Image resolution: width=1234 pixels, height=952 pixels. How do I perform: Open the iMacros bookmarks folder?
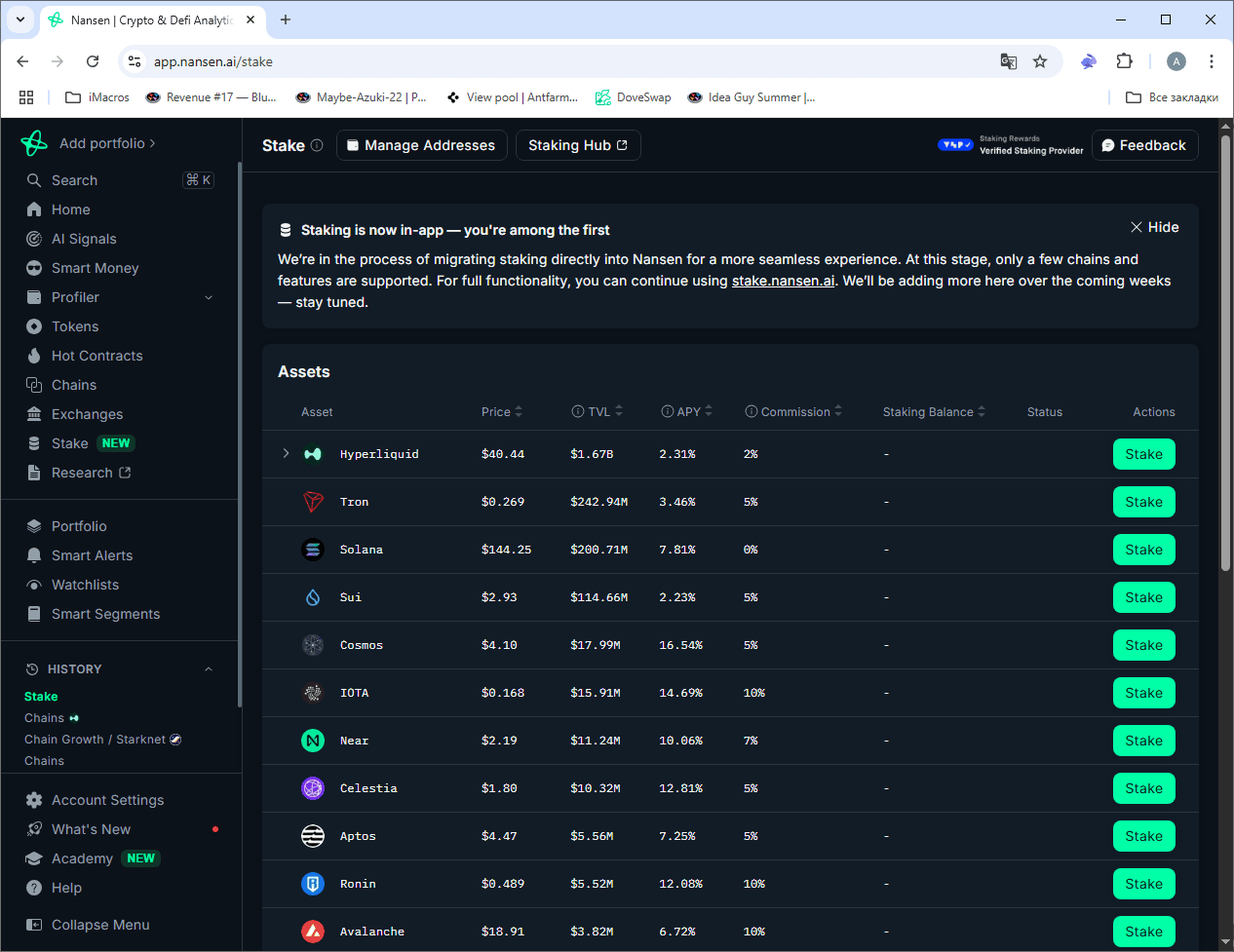tap(97, 97)
